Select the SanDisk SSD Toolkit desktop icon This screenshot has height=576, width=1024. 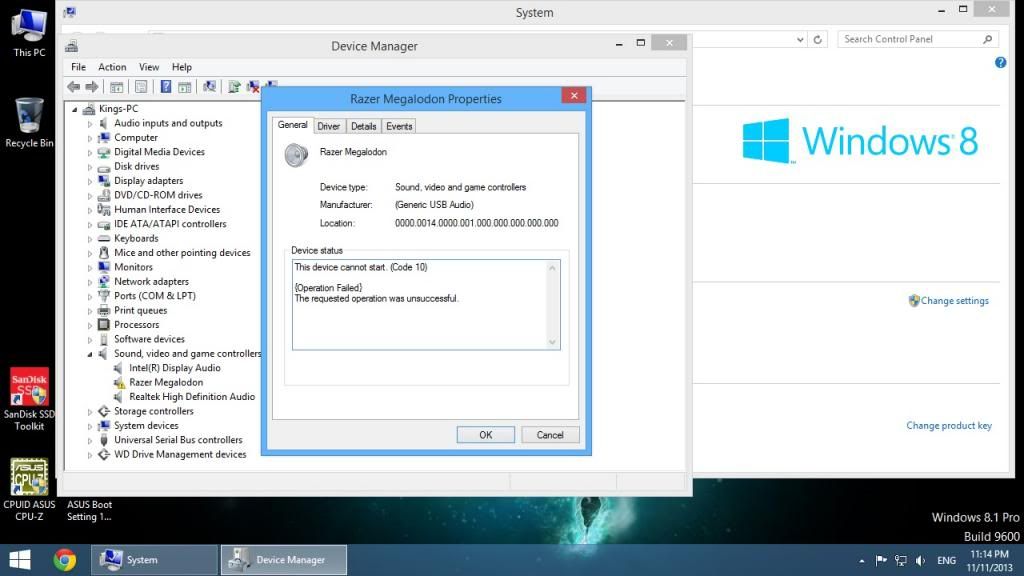(29, 399)
